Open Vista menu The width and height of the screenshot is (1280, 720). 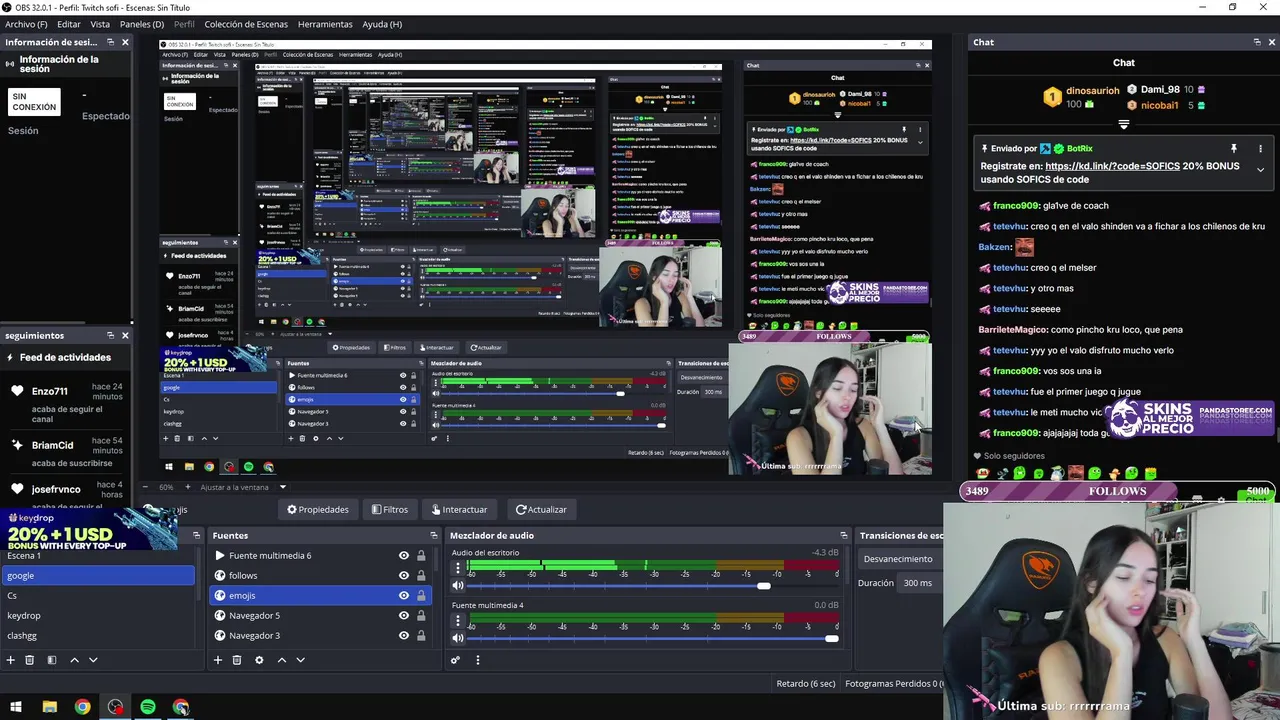[100, 24]
